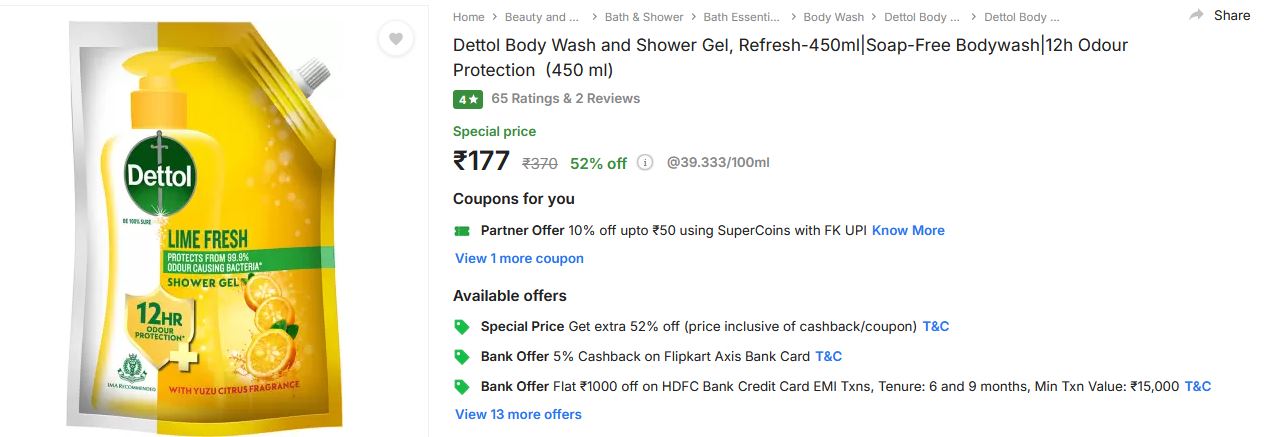Open Body Wash breadcrumb link
Screen dimensions: 1264x437
[833, 17]
